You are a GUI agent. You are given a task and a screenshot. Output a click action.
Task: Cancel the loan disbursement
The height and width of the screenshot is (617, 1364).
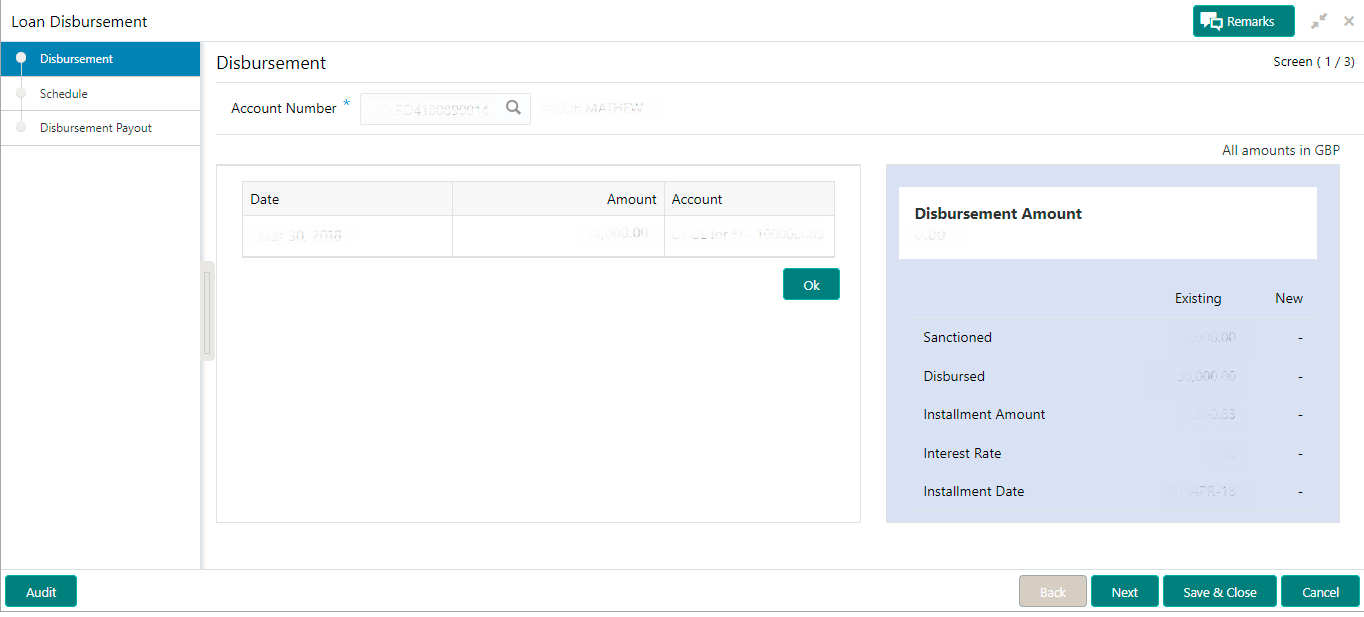coord(1320,592)
